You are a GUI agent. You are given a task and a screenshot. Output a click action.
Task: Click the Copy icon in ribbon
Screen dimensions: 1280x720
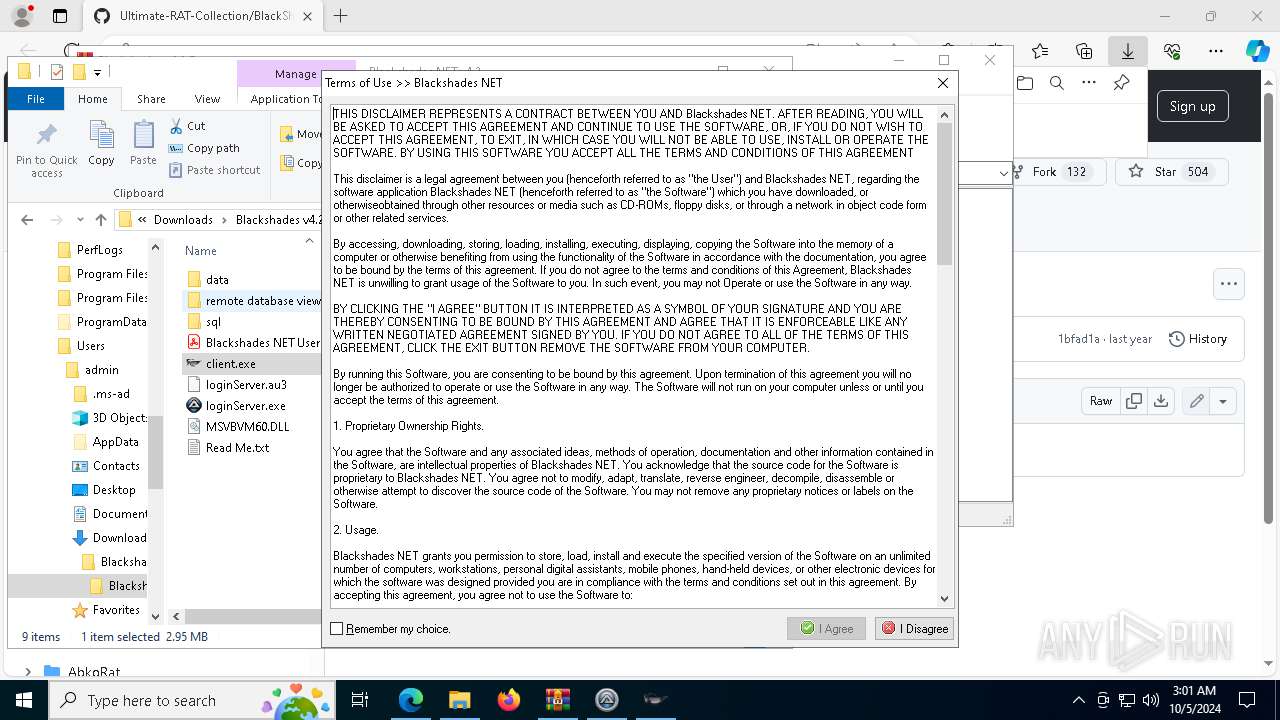coord(101,143)
